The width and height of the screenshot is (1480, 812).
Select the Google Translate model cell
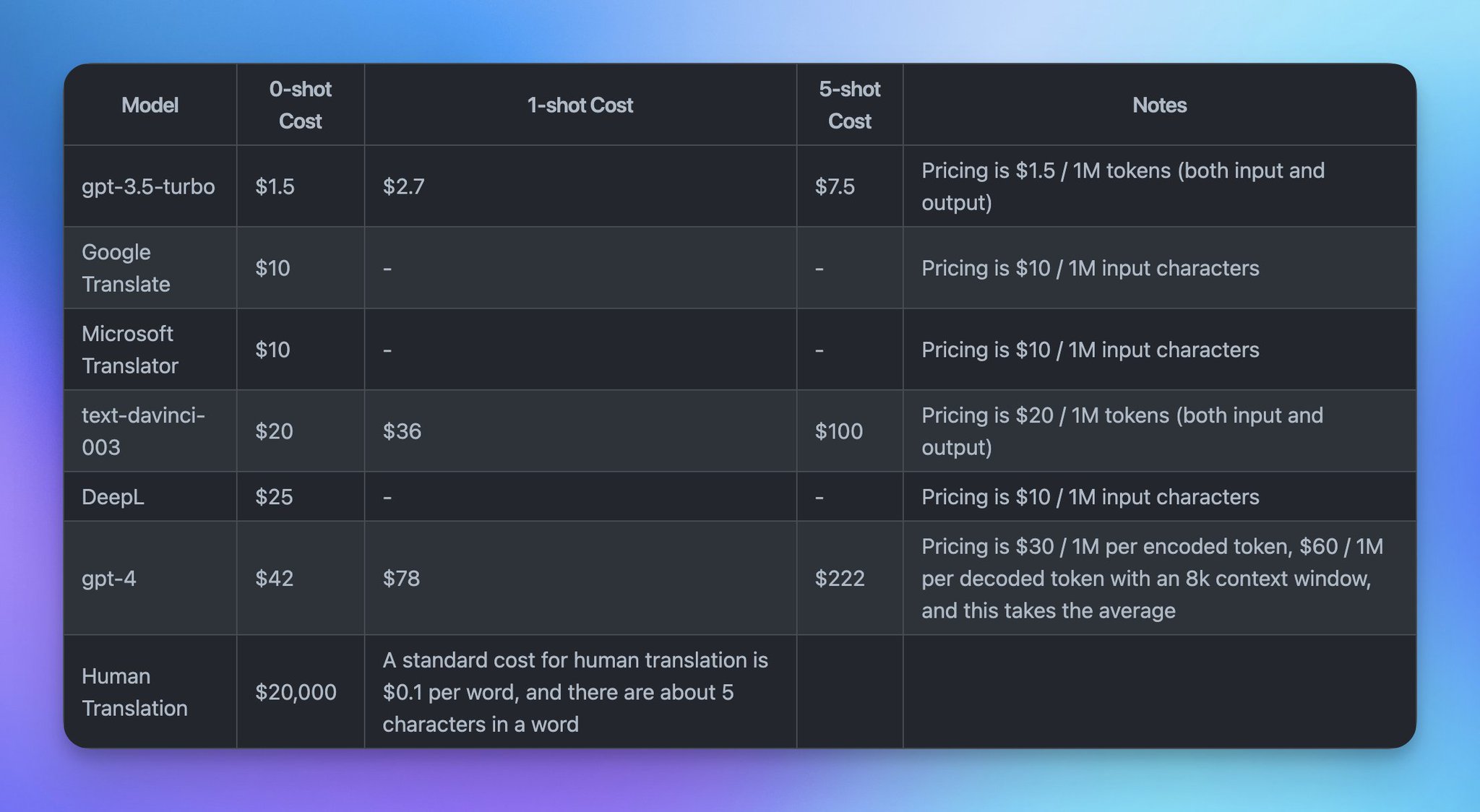126,268
